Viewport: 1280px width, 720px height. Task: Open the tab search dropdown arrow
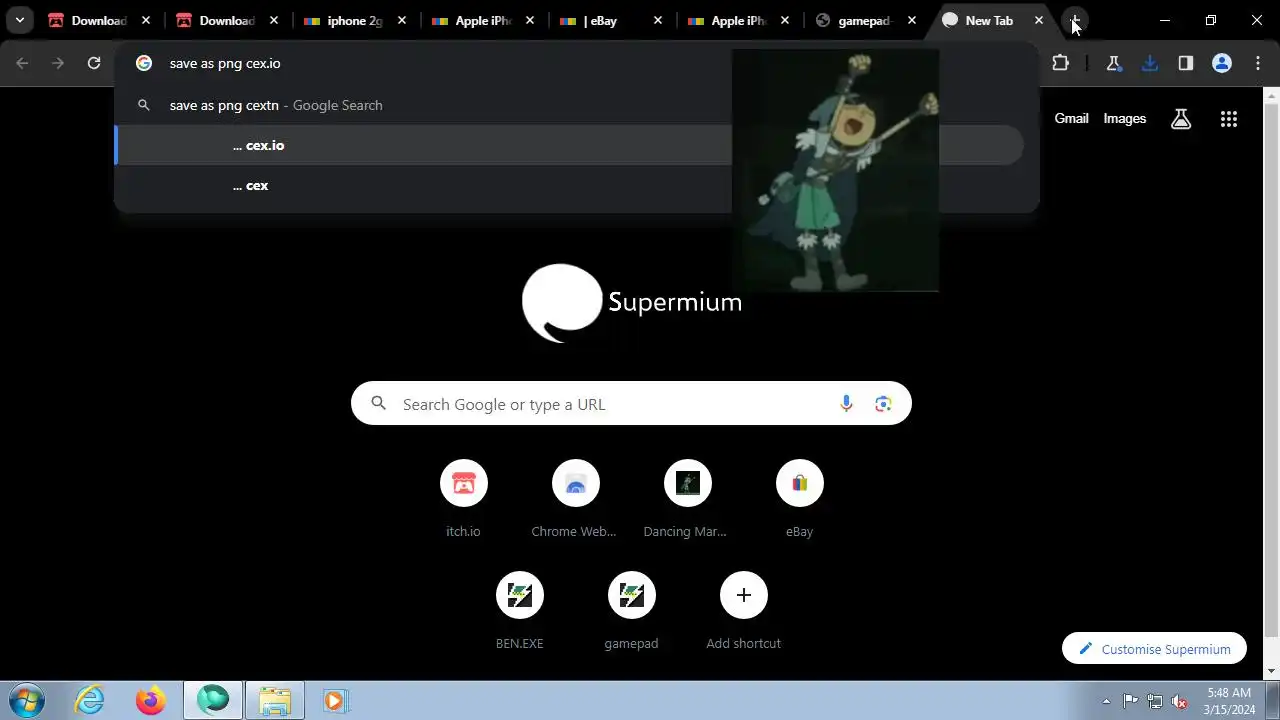tap(19, 20)
